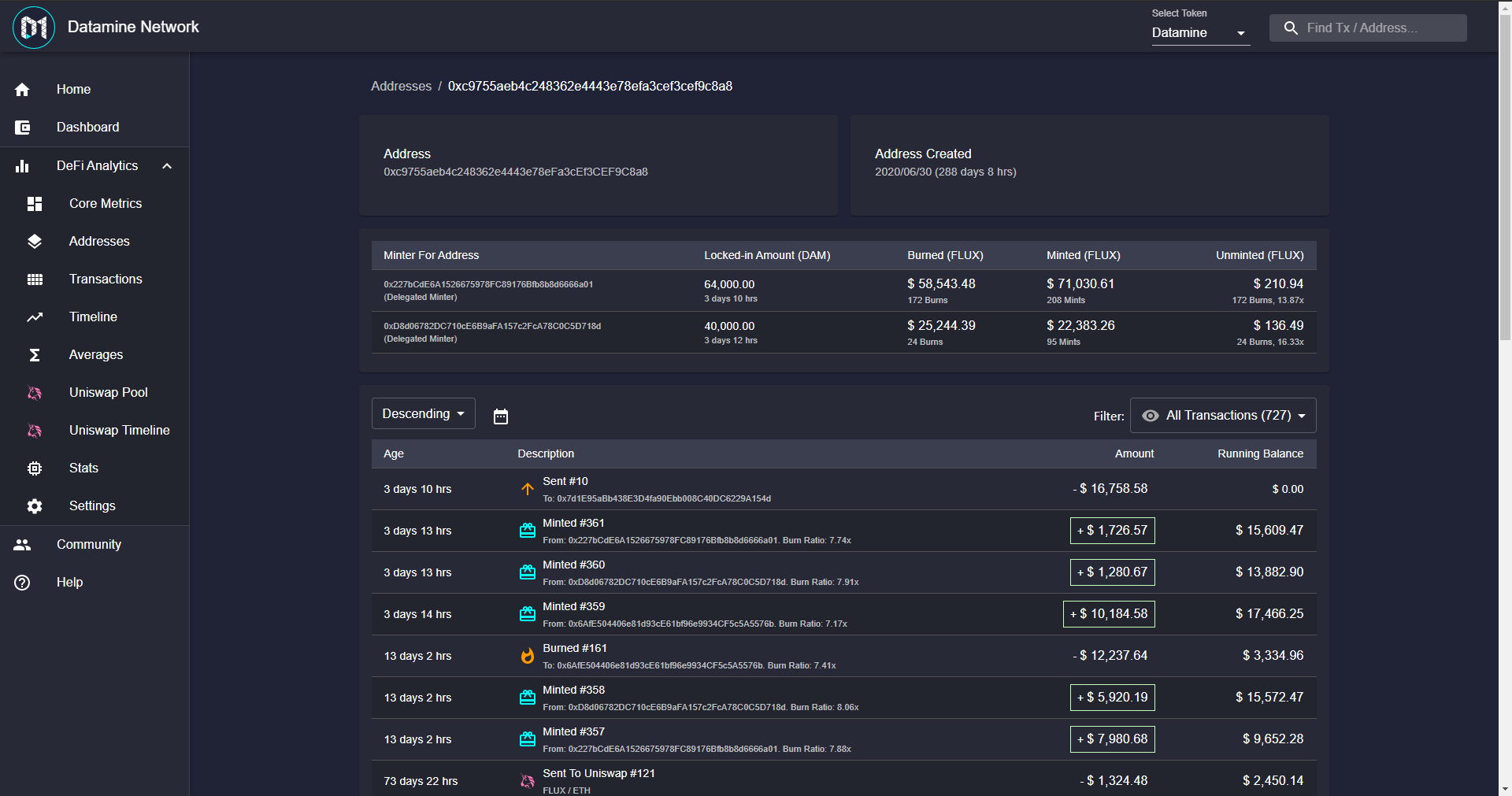Click the Addresses breadcrumb link
The image size is (1512, 796).
[x=401, y=87]
